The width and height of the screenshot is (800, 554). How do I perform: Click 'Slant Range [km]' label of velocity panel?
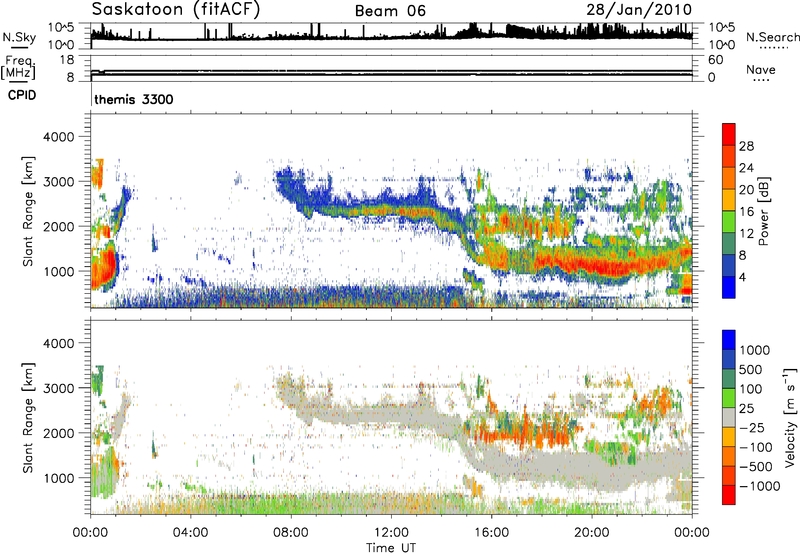[x=28, y=418]
